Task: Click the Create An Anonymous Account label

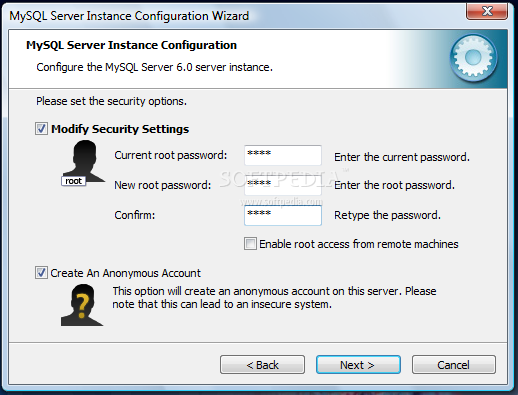Action: tap(125, 273)
